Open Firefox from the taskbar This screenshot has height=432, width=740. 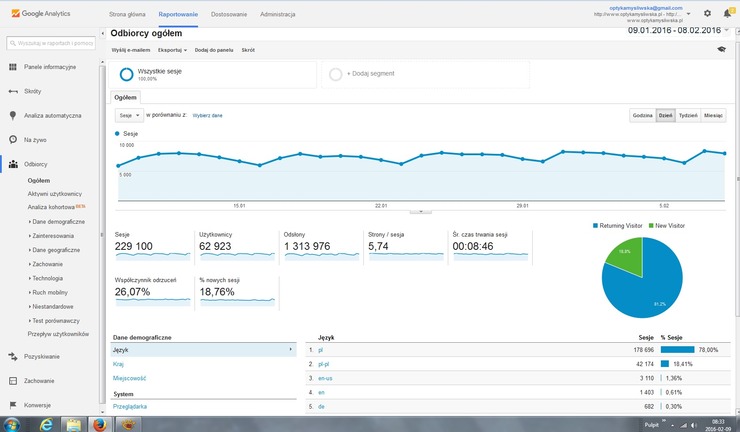[x=100, y=424]
